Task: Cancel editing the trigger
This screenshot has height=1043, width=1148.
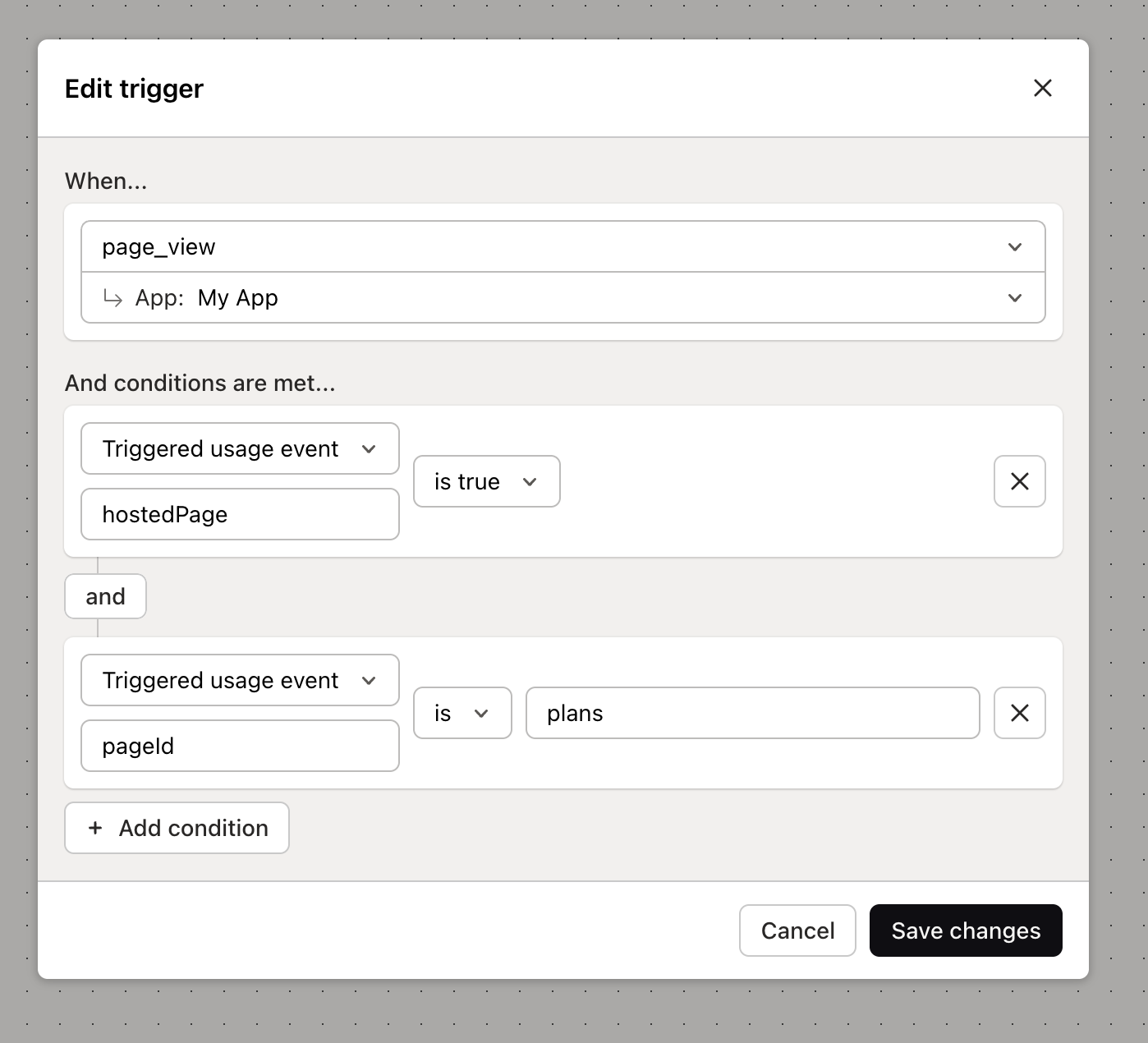Action: [x=797, y=930]
